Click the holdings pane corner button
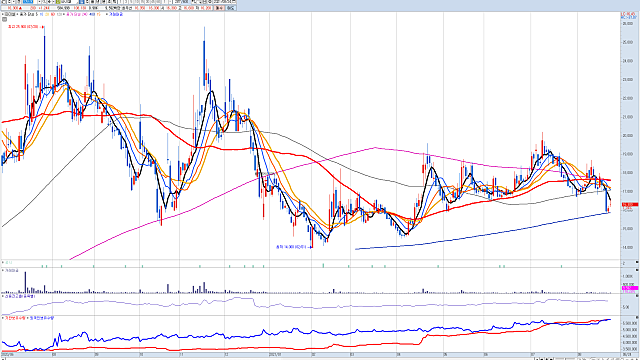The height and width of the screenshot is (360, 640). [x=637, y=317]
